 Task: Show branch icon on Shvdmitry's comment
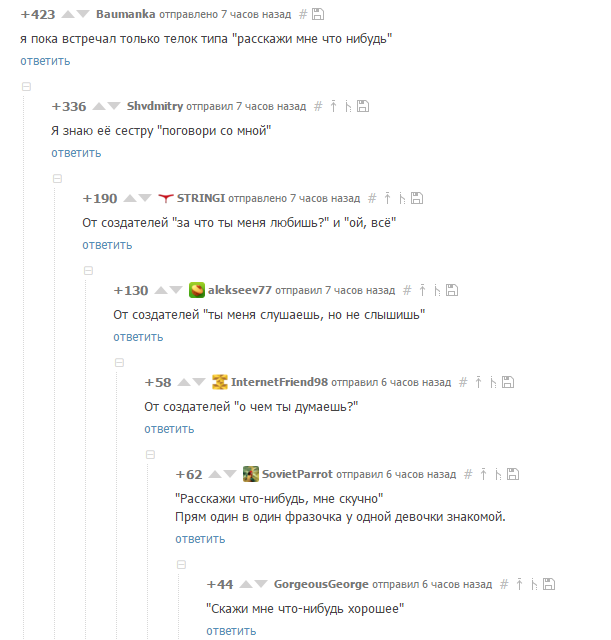point(348,107)
